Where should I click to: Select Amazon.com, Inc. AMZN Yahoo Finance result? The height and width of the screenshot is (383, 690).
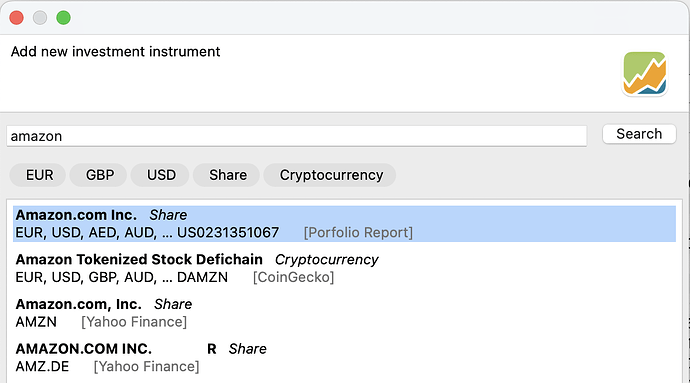pyautogui.click(x=345, y=313)
